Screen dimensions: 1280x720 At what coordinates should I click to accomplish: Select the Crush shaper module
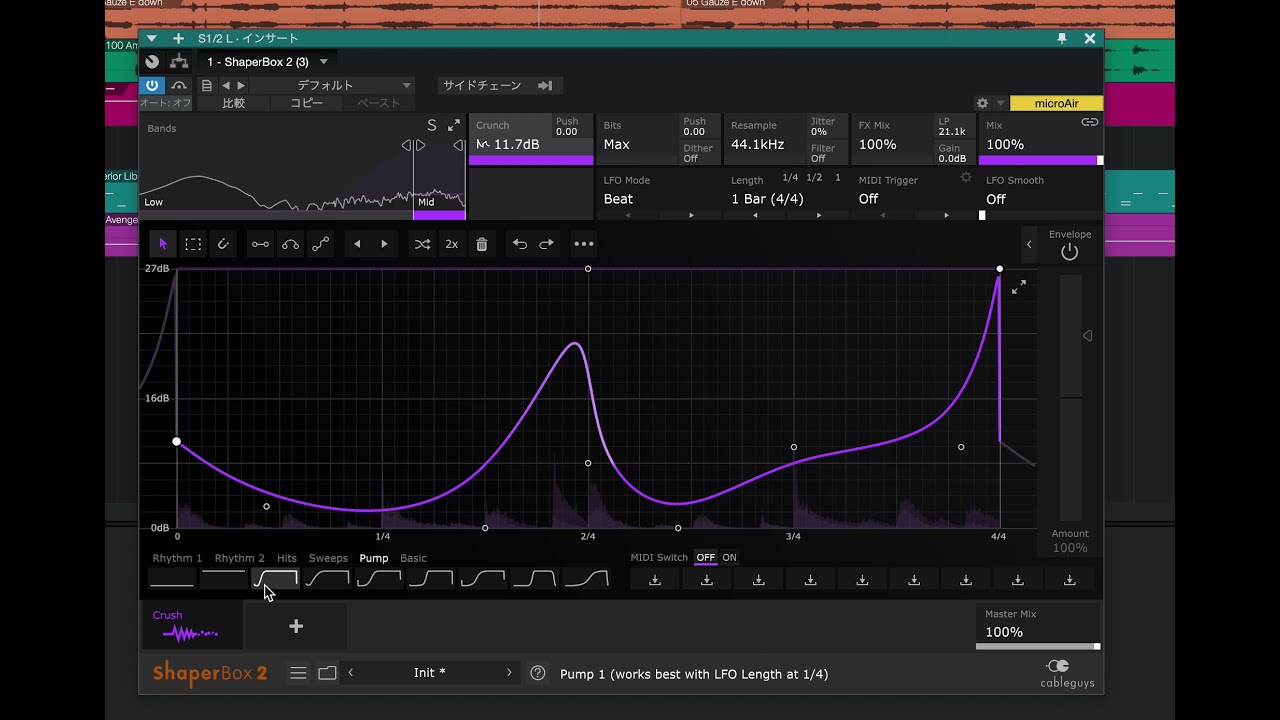[x=191, y=626]
